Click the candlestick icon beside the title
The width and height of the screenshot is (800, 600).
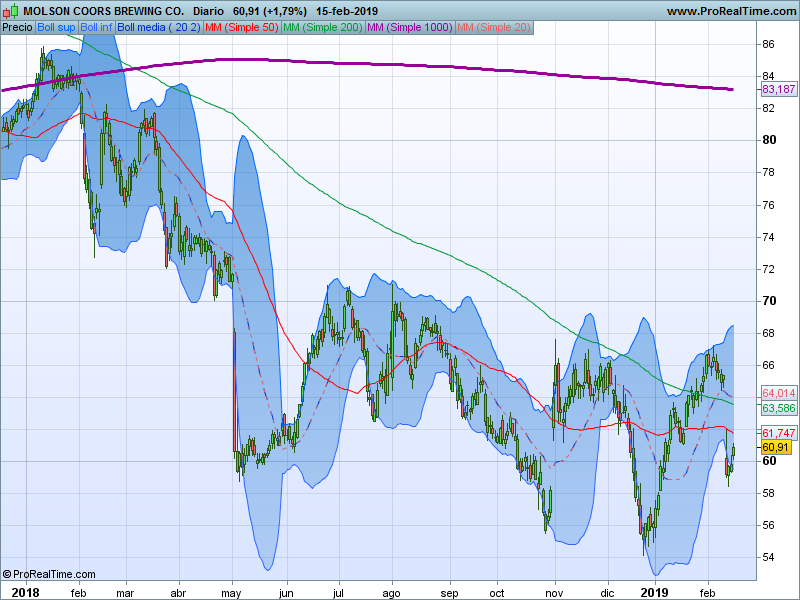[10, 11]
